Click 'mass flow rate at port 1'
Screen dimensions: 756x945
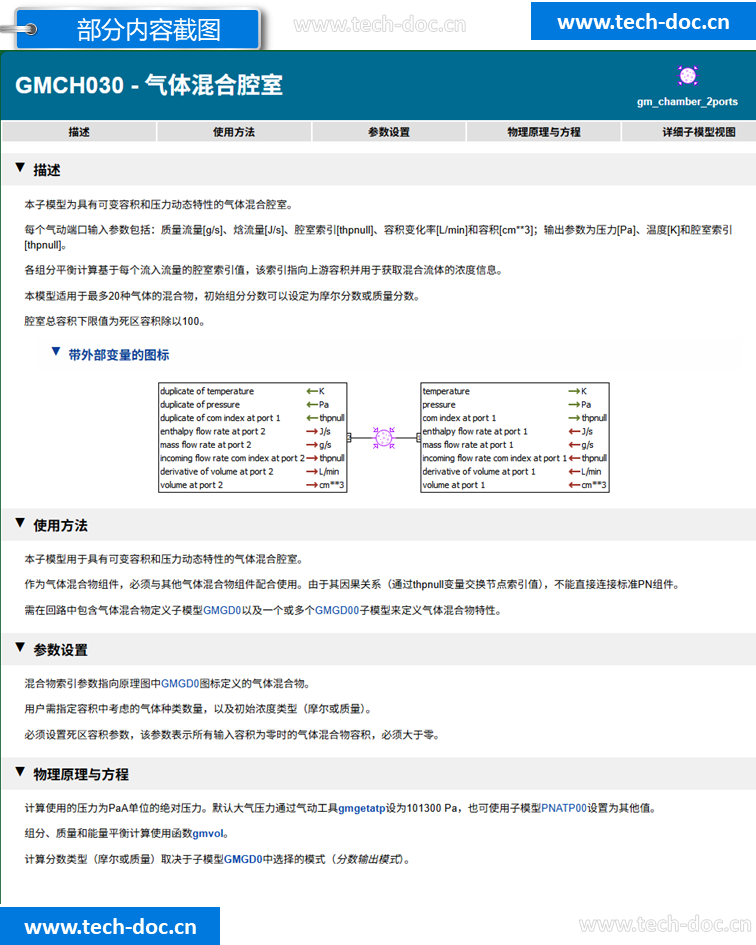point(468,445)
